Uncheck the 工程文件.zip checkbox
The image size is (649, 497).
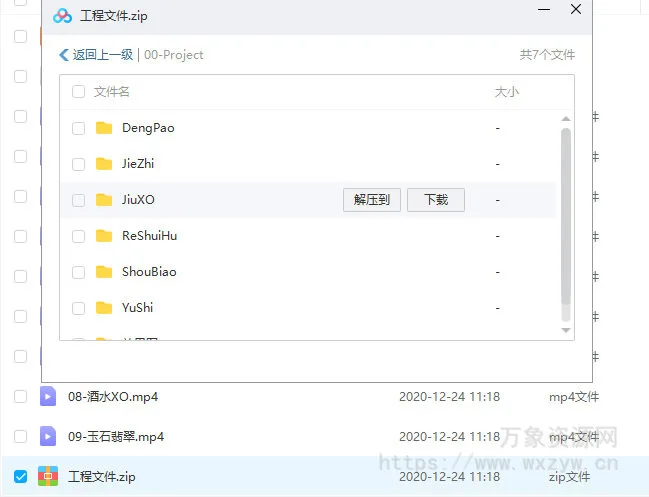20,476
